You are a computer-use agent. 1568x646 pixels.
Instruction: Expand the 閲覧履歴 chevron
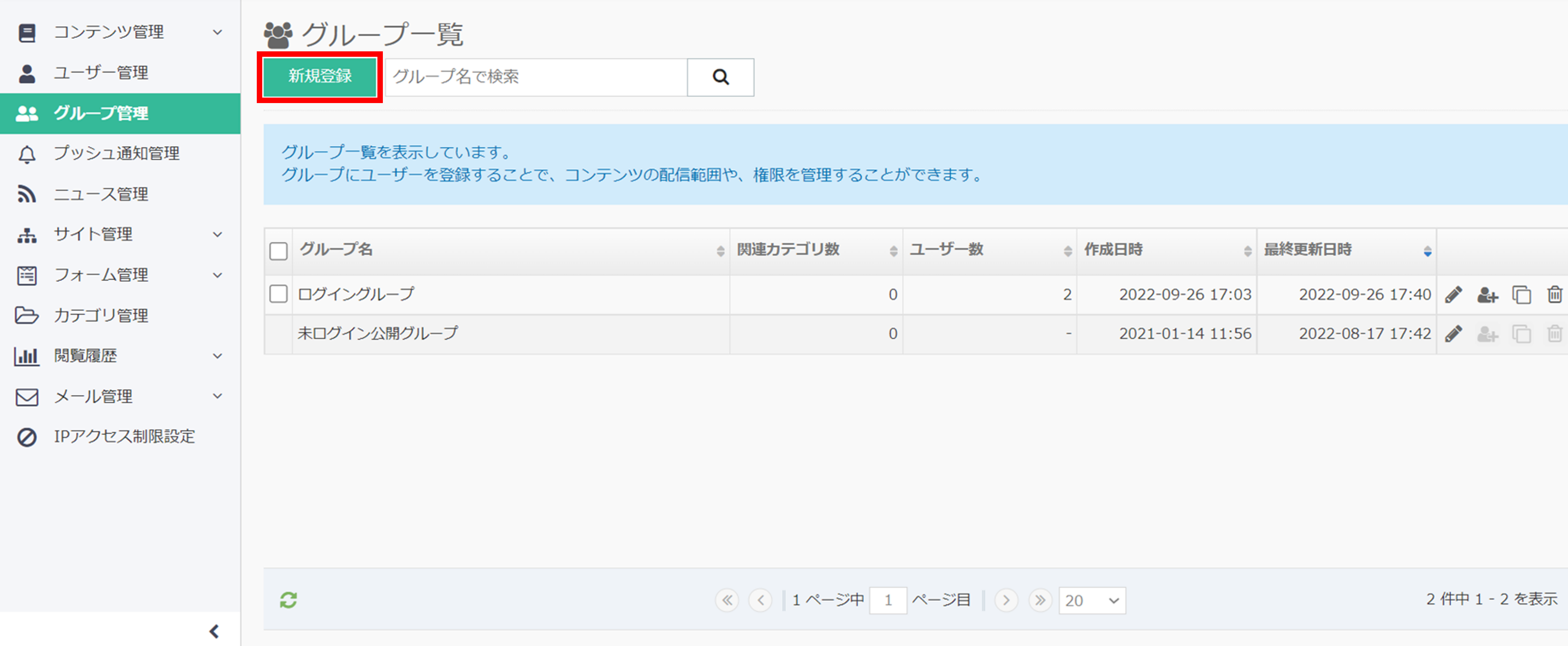click(217, 356)
